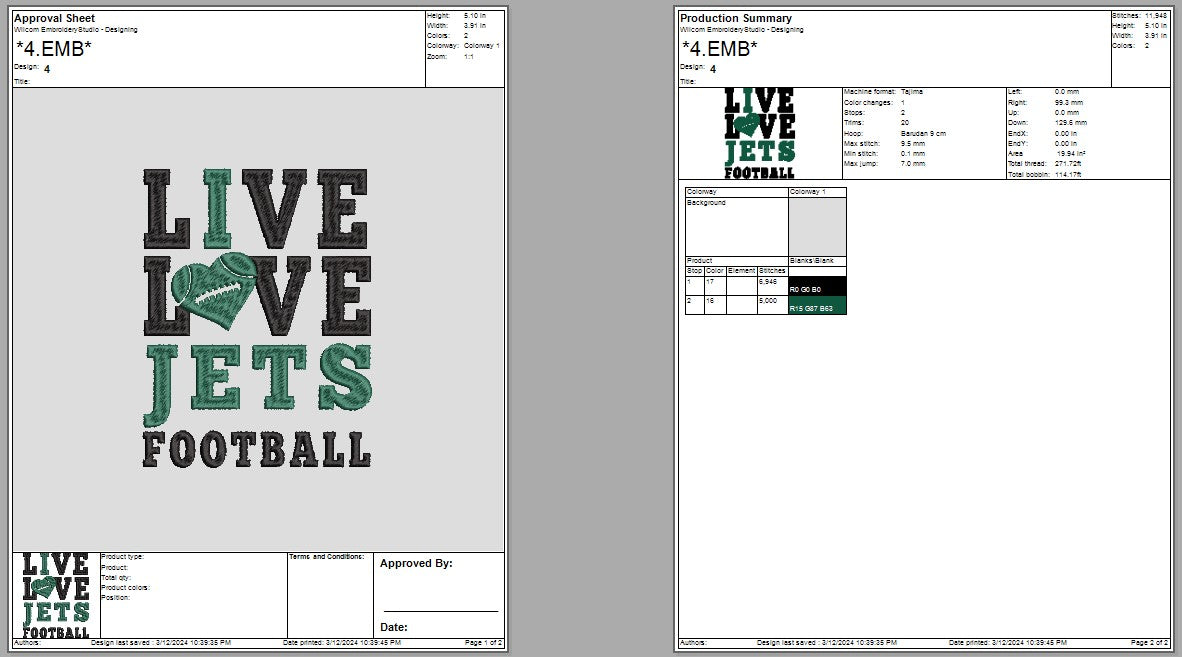Image resolution: width=1182 pixels, height=657 pixels.
Task: Click the gray Colorway 1 background swatch
Action: tap(817, 226)
